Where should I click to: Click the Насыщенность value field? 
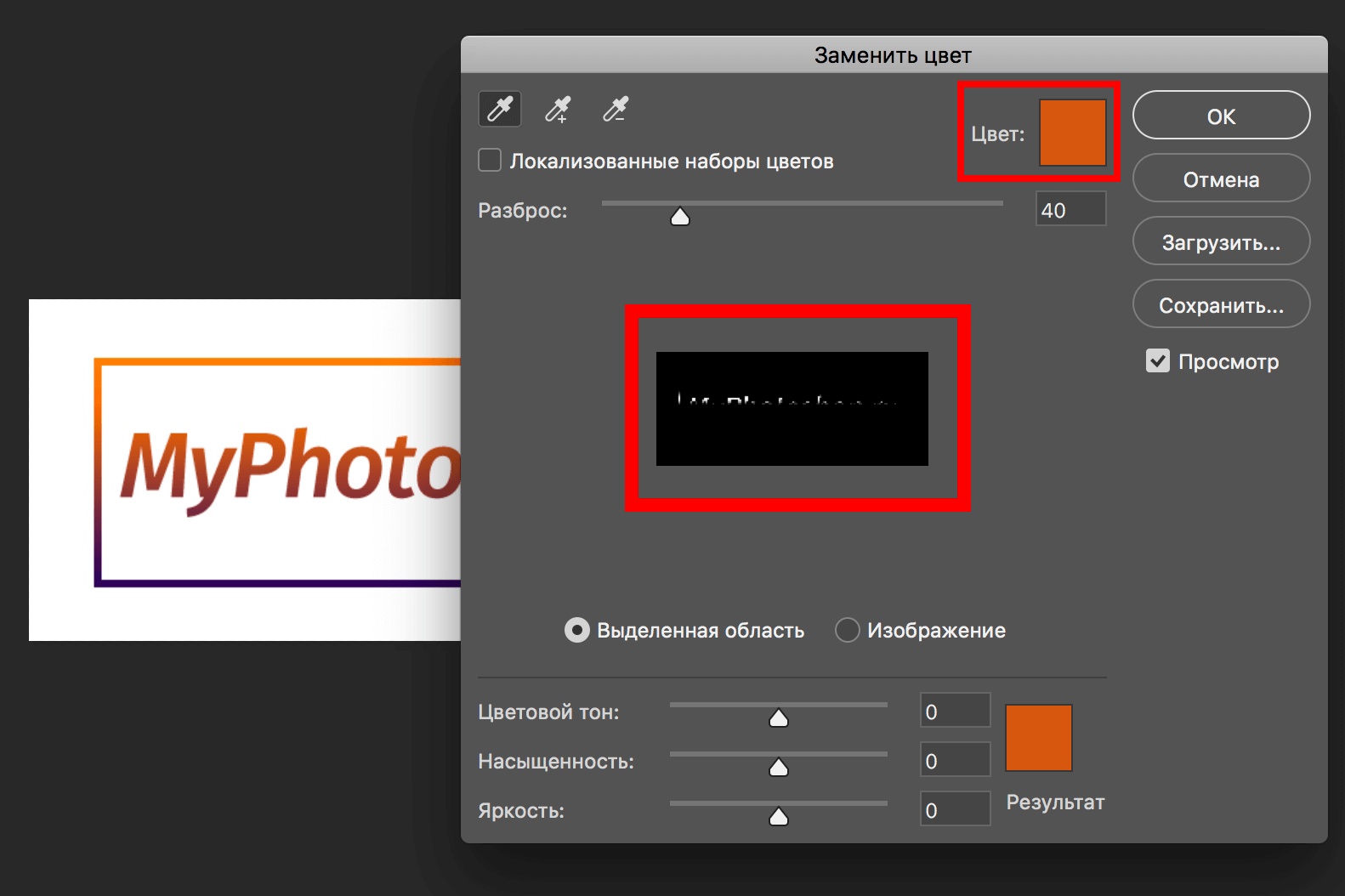tap(956, 760)
